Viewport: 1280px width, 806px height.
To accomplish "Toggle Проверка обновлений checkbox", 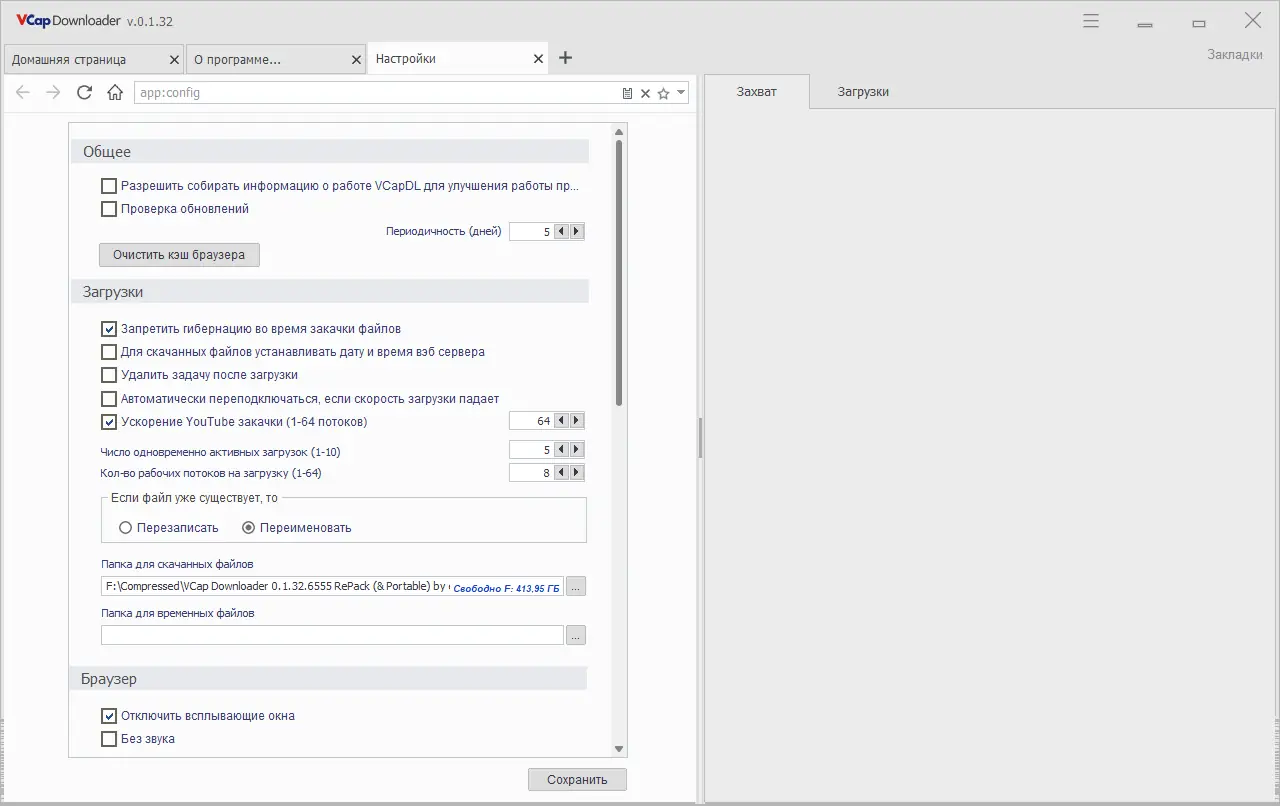I will click(109, 209).
